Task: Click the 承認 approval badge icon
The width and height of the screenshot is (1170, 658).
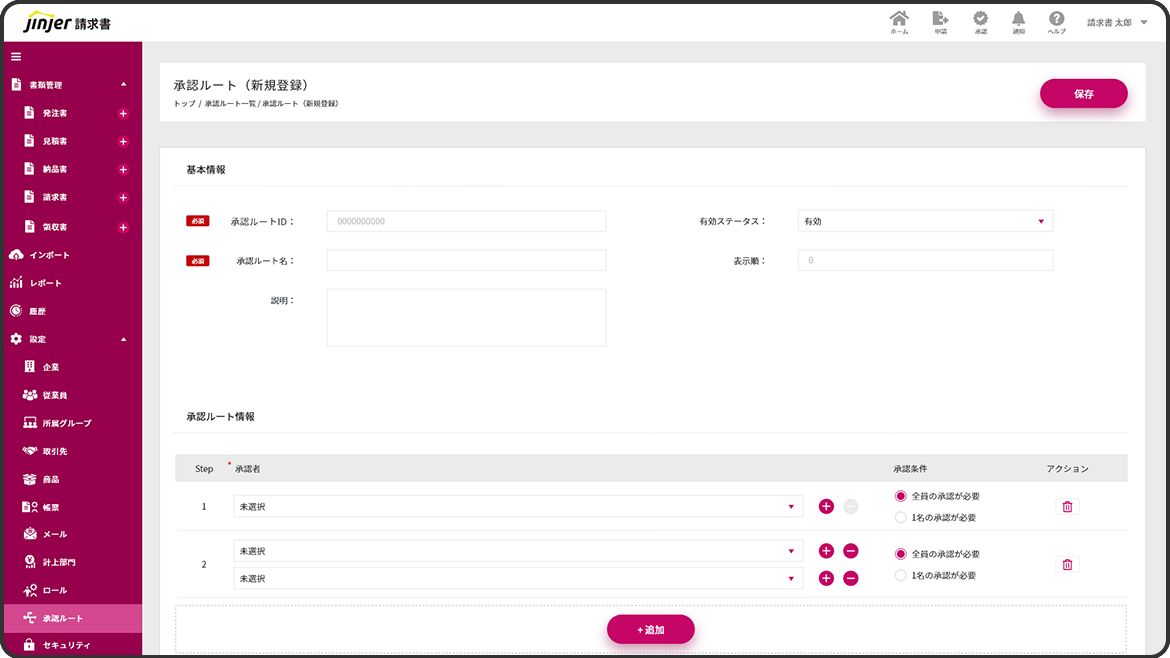Action: tap(980, 20)
